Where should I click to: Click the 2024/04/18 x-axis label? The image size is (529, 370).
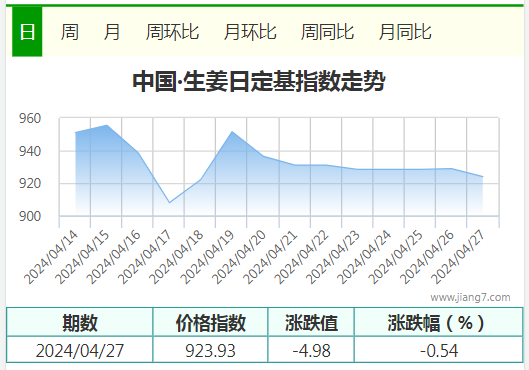pos(176,257)
